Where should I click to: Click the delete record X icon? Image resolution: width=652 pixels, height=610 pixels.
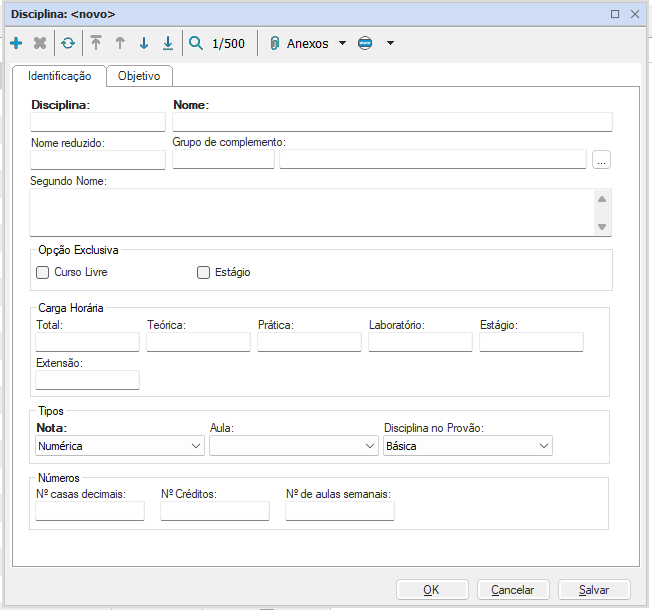(x=40, y=44)
